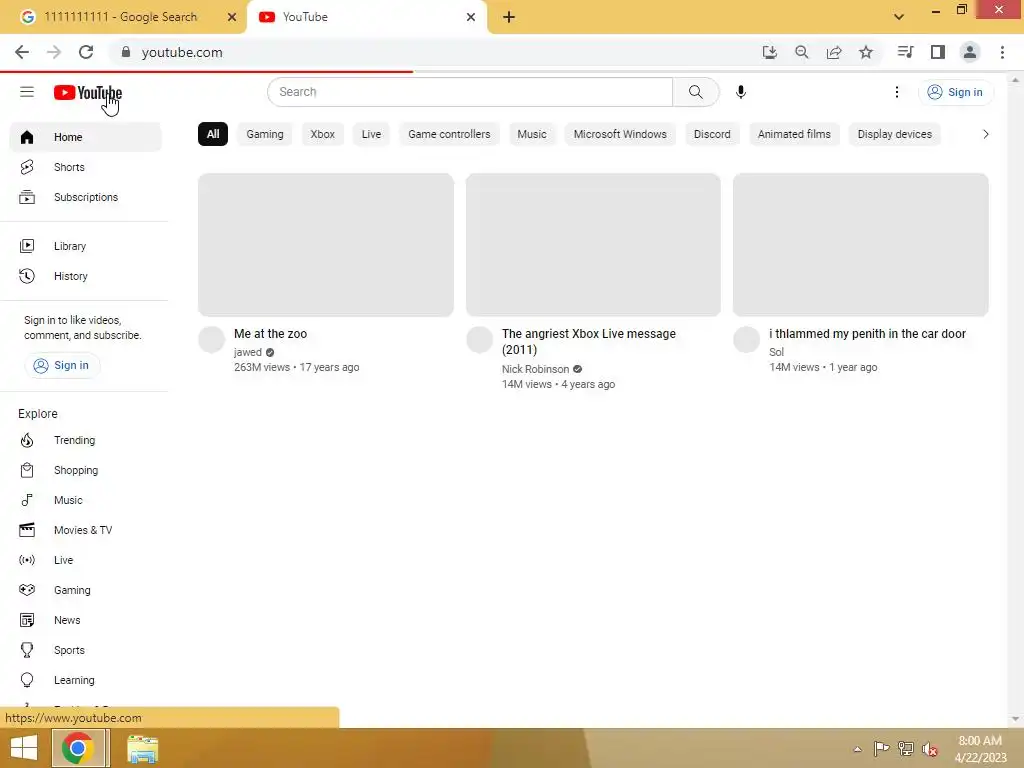Viewport: 1024px width, 768px height.
Task: Open Home in the sidebar
Action: [x=86, y=137]
